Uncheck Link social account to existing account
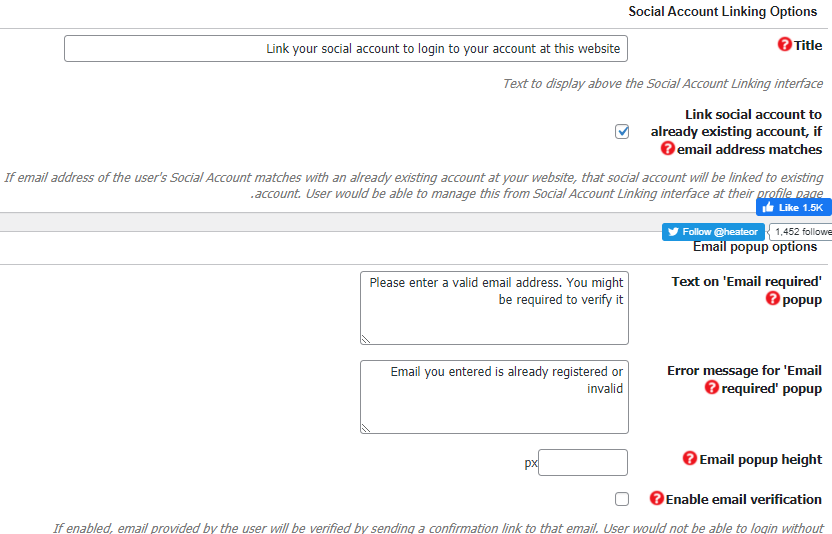832x534 pixels. [622, 132]
